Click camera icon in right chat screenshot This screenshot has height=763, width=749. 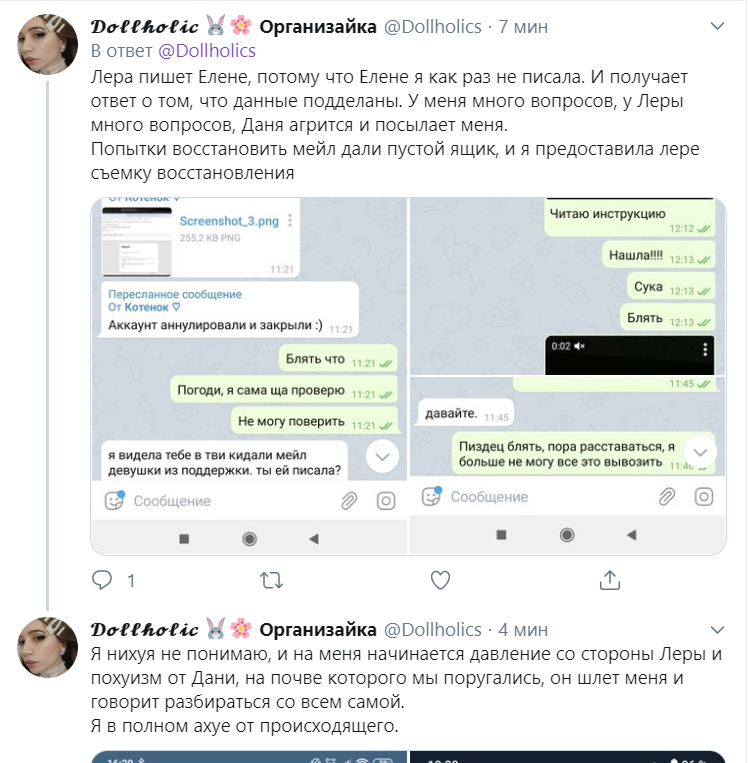704,497
